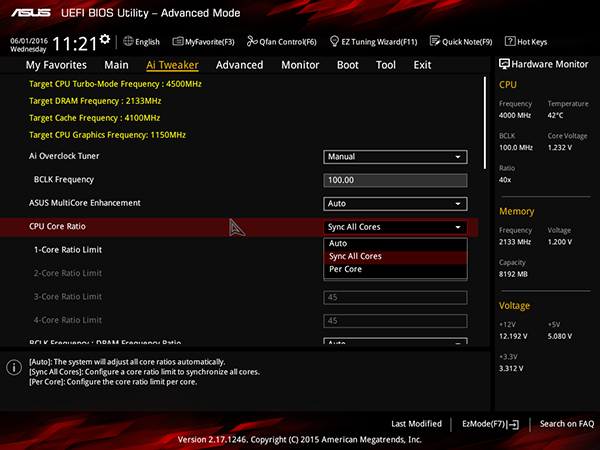Click the 4-Core Ratio Limit field
600x450 pixels.
coord(395,321)
